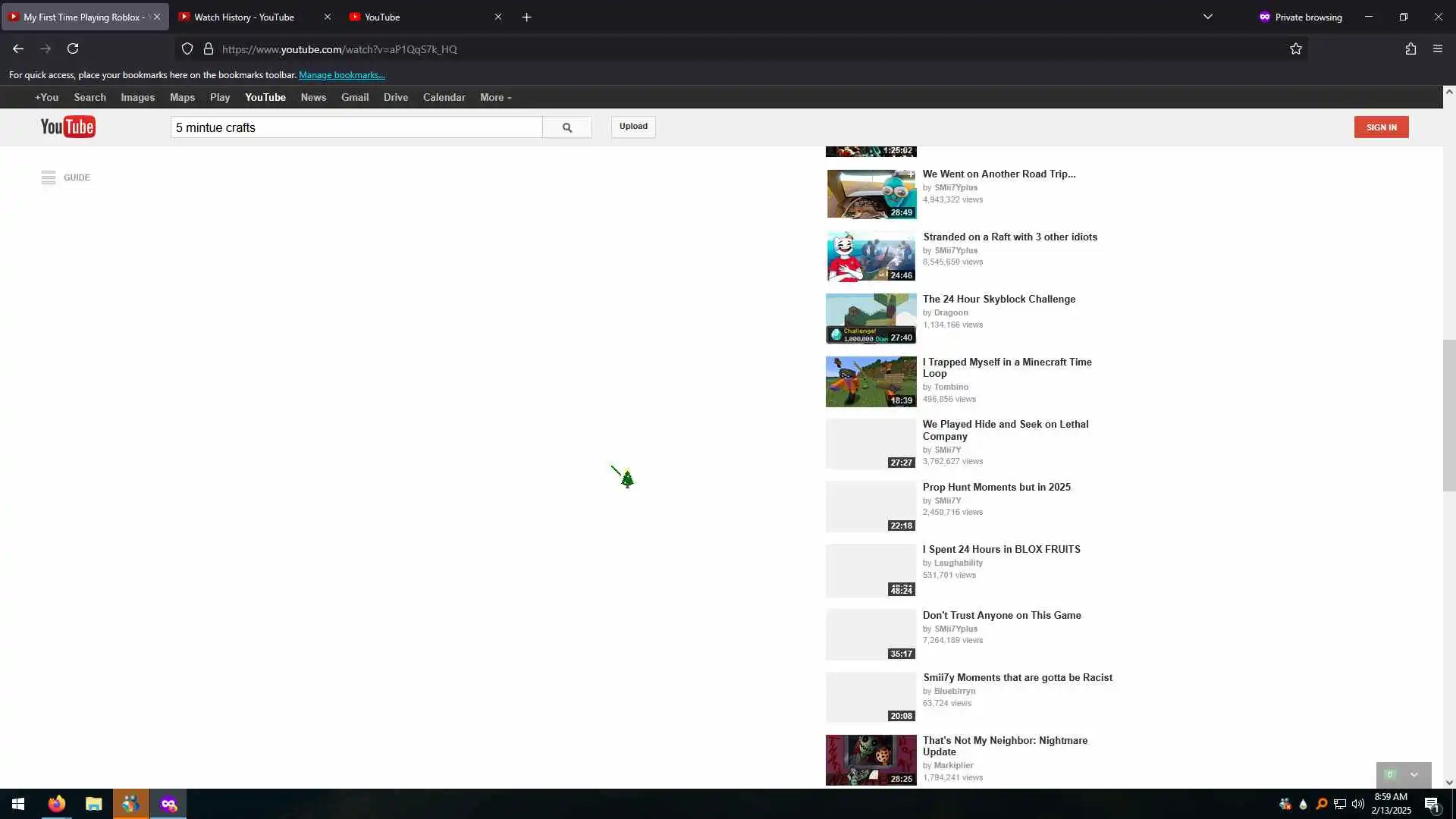Viewport: 1456px width, 819px height.
Task: Expand the bottom-right floating widget chevron
Action: pos(1414,775)
